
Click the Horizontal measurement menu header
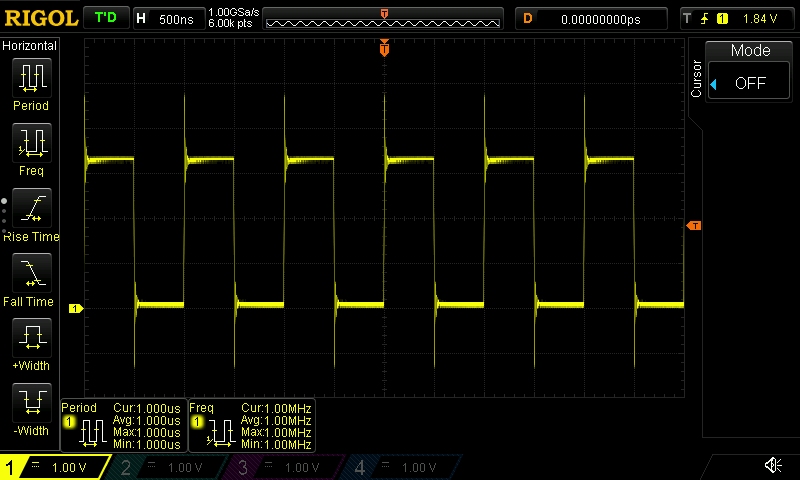[30, 45]
